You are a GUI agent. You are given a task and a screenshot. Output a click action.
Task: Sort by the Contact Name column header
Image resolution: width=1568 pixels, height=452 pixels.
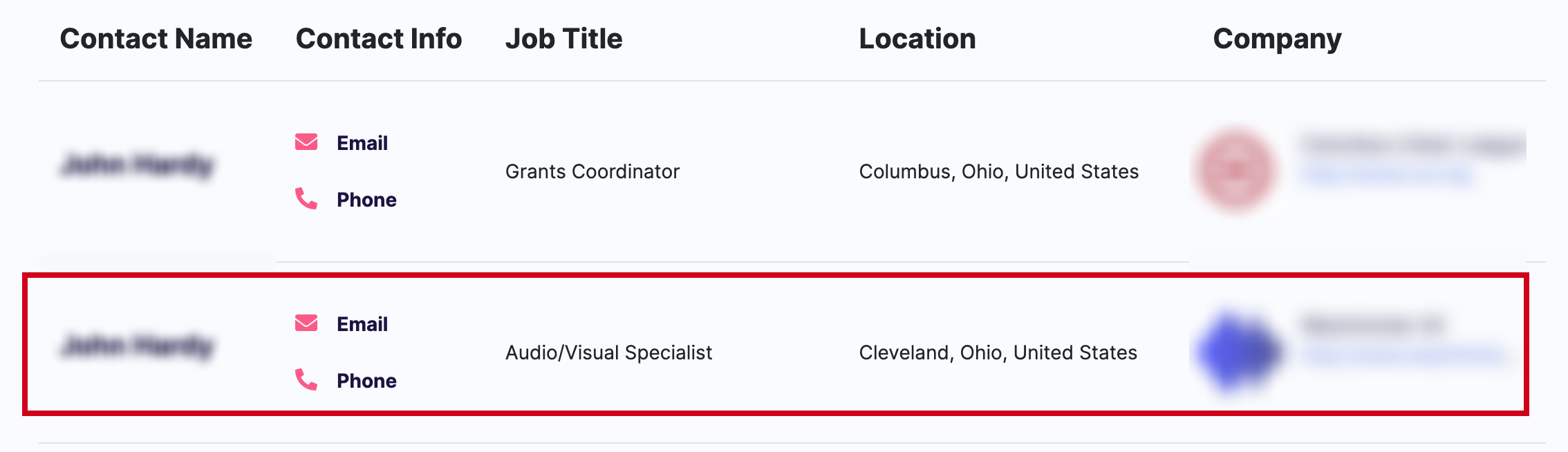pyautogui.click(x=156, y=39)
